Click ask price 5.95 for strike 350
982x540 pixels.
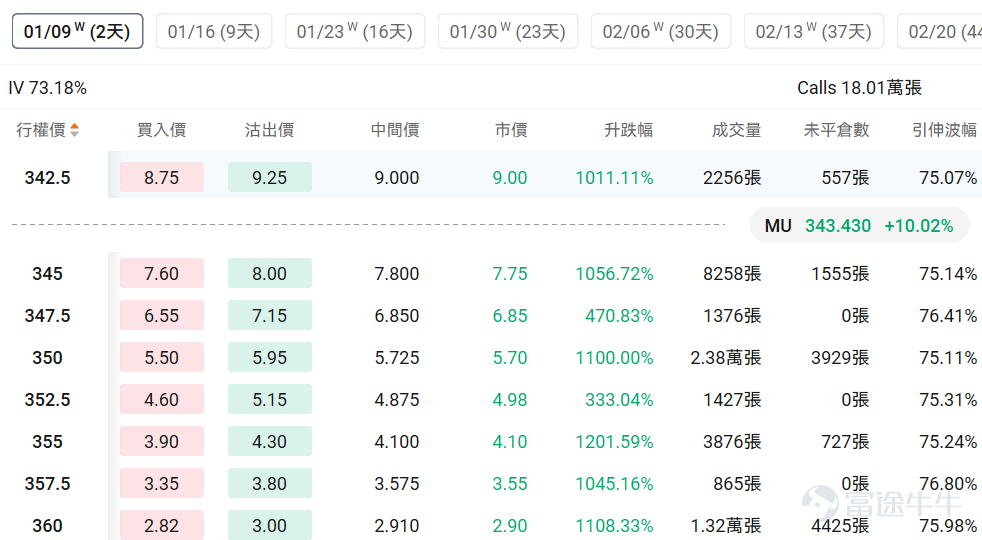pyautogui.click(x=269, y=357)
